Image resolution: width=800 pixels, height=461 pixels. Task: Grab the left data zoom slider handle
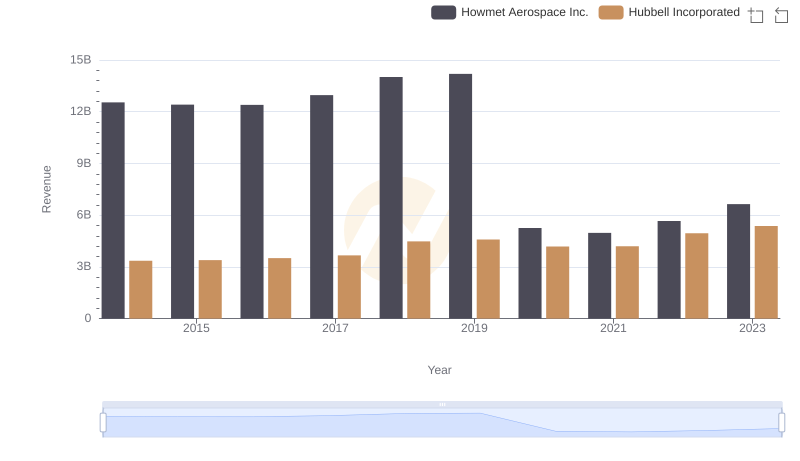point(103,422)
